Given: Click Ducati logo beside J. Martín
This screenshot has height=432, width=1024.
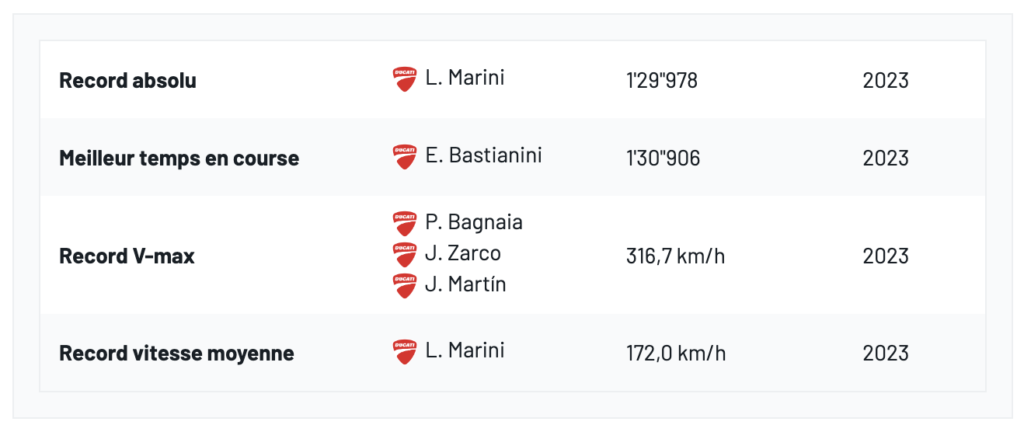Looking at the screenshot, I should click(x=404, y=285).
